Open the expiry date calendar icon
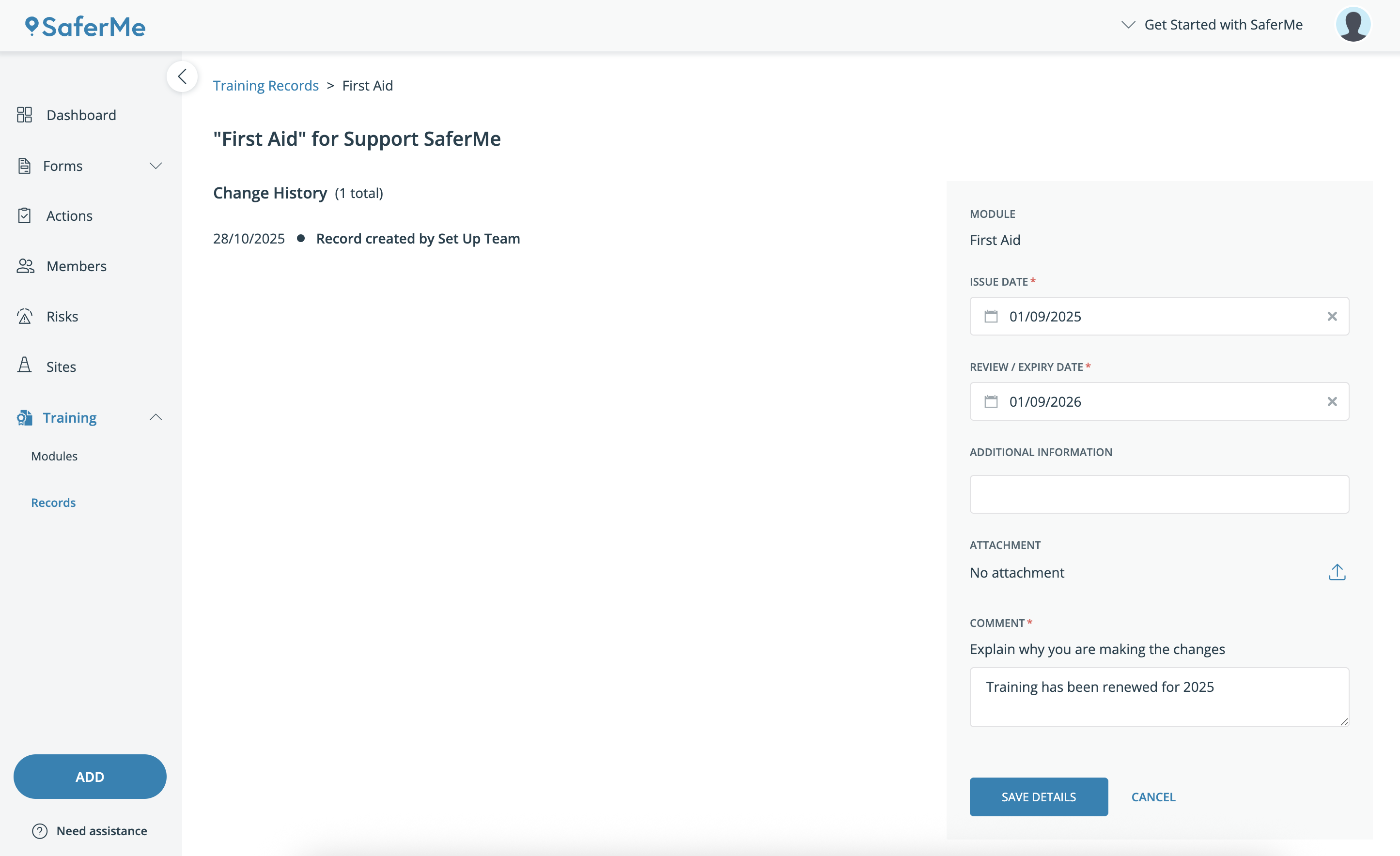1400x856 pixels. pos(990,401)
